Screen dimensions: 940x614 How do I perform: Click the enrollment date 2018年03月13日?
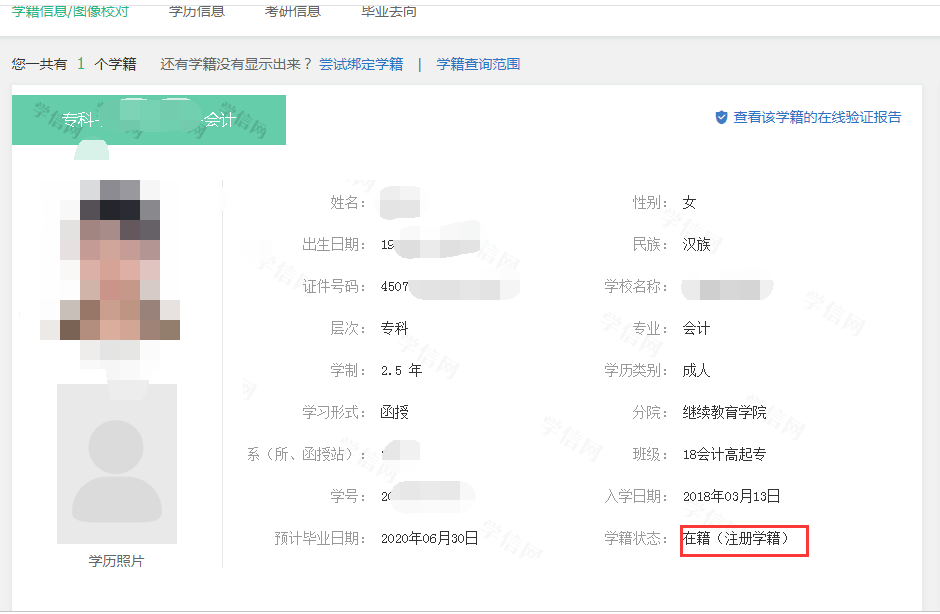(x=731, y=496)
